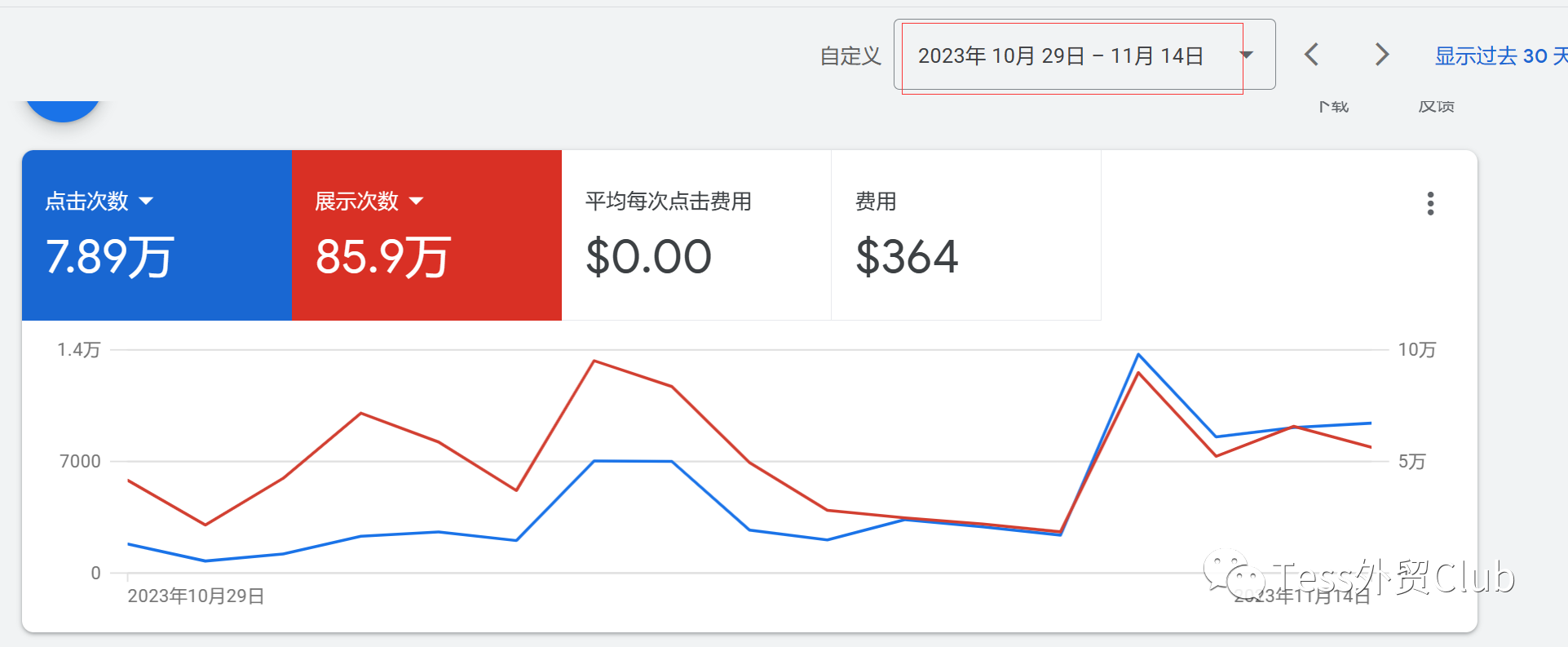Select the 平均每次点击费用 $0.00 card
The height and width of the screenshot is (647, 1568).
click(696, 235)
